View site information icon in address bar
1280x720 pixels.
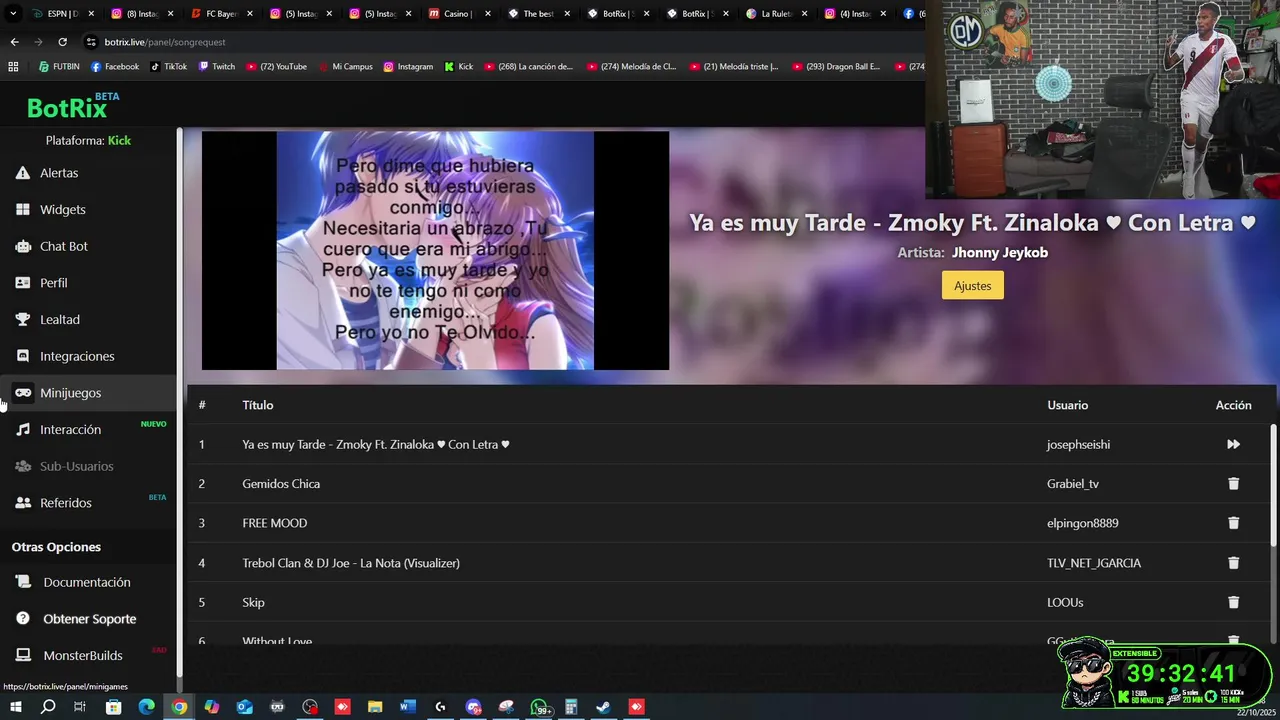click(91, 42)
